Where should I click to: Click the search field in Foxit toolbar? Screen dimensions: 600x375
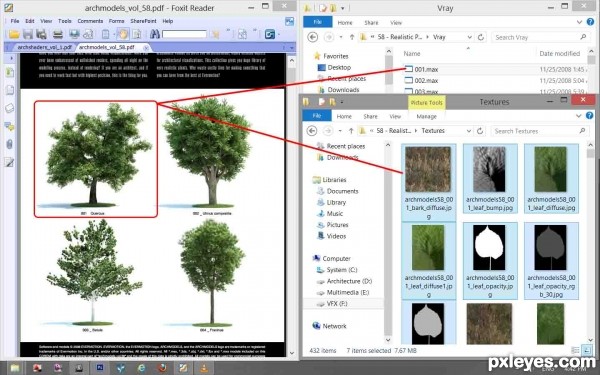[x=184, y=34]
